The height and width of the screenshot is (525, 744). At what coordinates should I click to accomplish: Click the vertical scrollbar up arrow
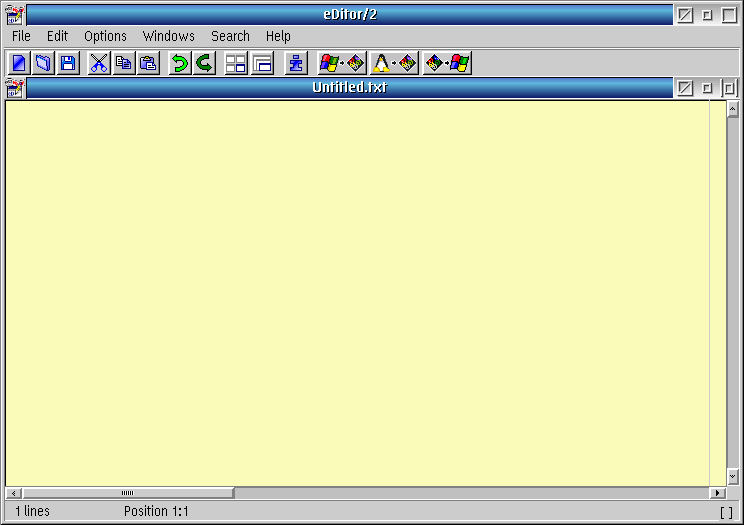click(732, 109)
